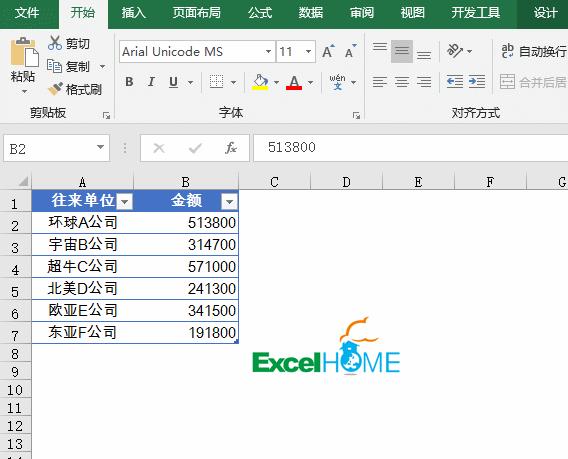This screenshot has width=568, height=459.
Task: Center text horizontally
Action: 402,82
